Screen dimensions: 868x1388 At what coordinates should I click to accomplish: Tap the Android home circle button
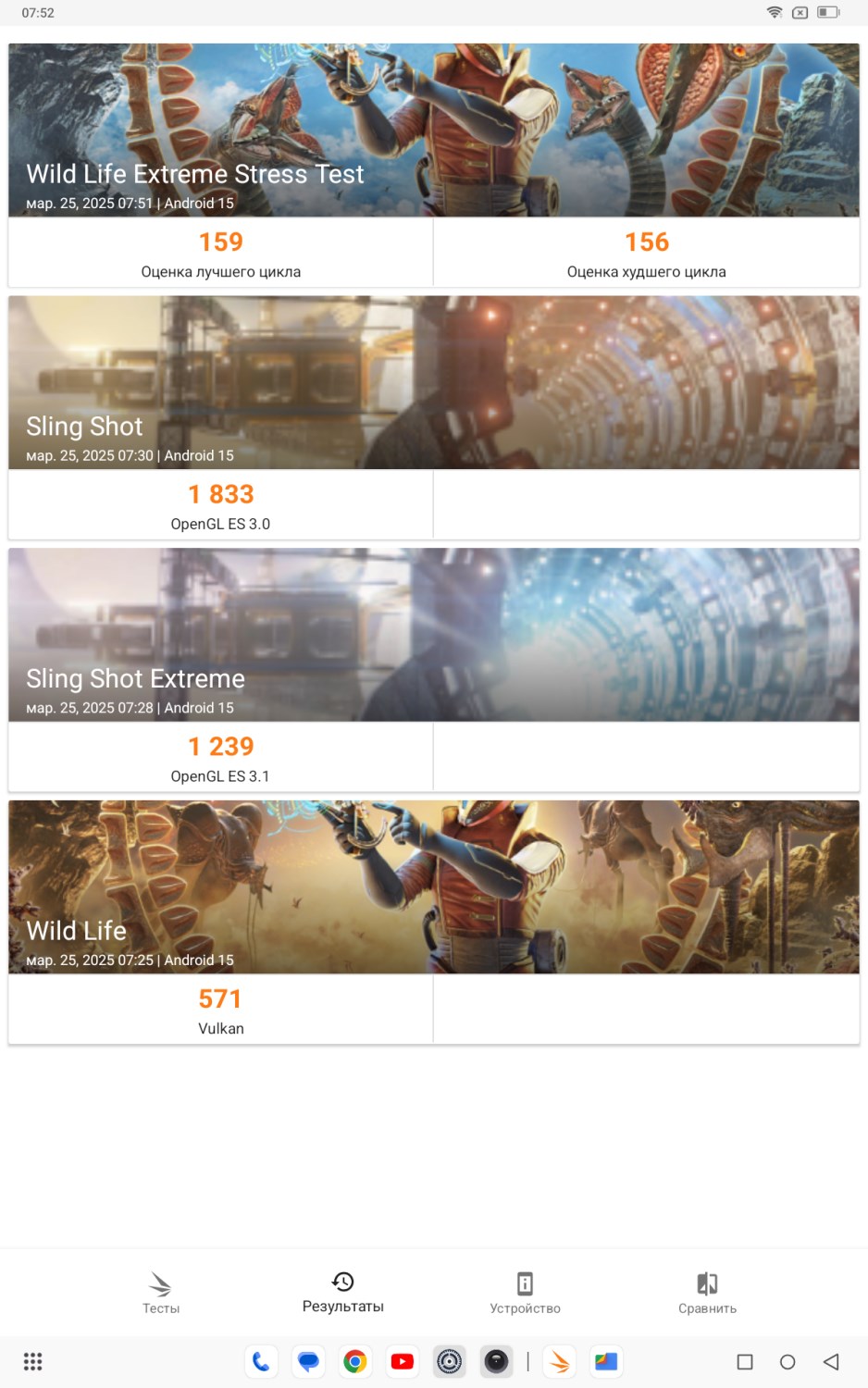tap(787, 1361)
